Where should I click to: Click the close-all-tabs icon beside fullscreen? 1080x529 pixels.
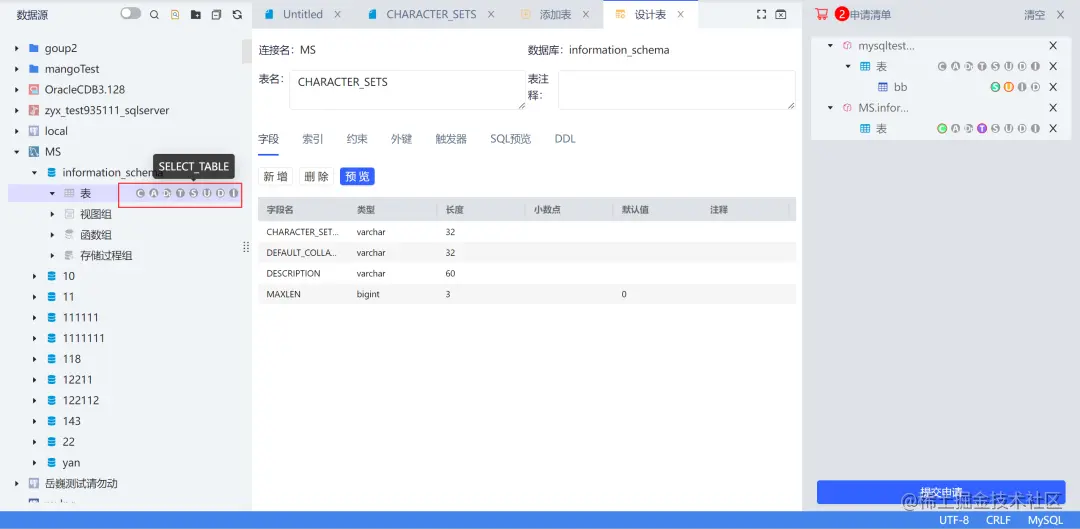pos(780,14)
